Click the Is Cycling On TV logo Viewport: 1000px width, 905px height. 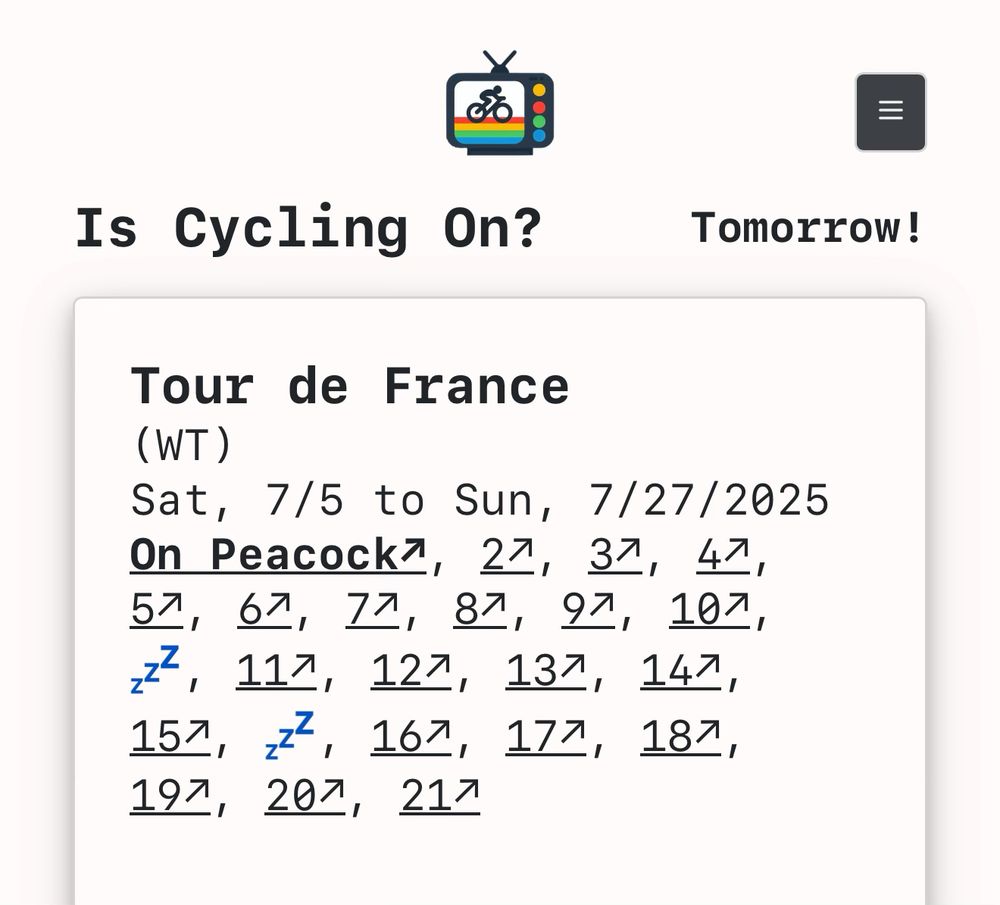[500, 105]
